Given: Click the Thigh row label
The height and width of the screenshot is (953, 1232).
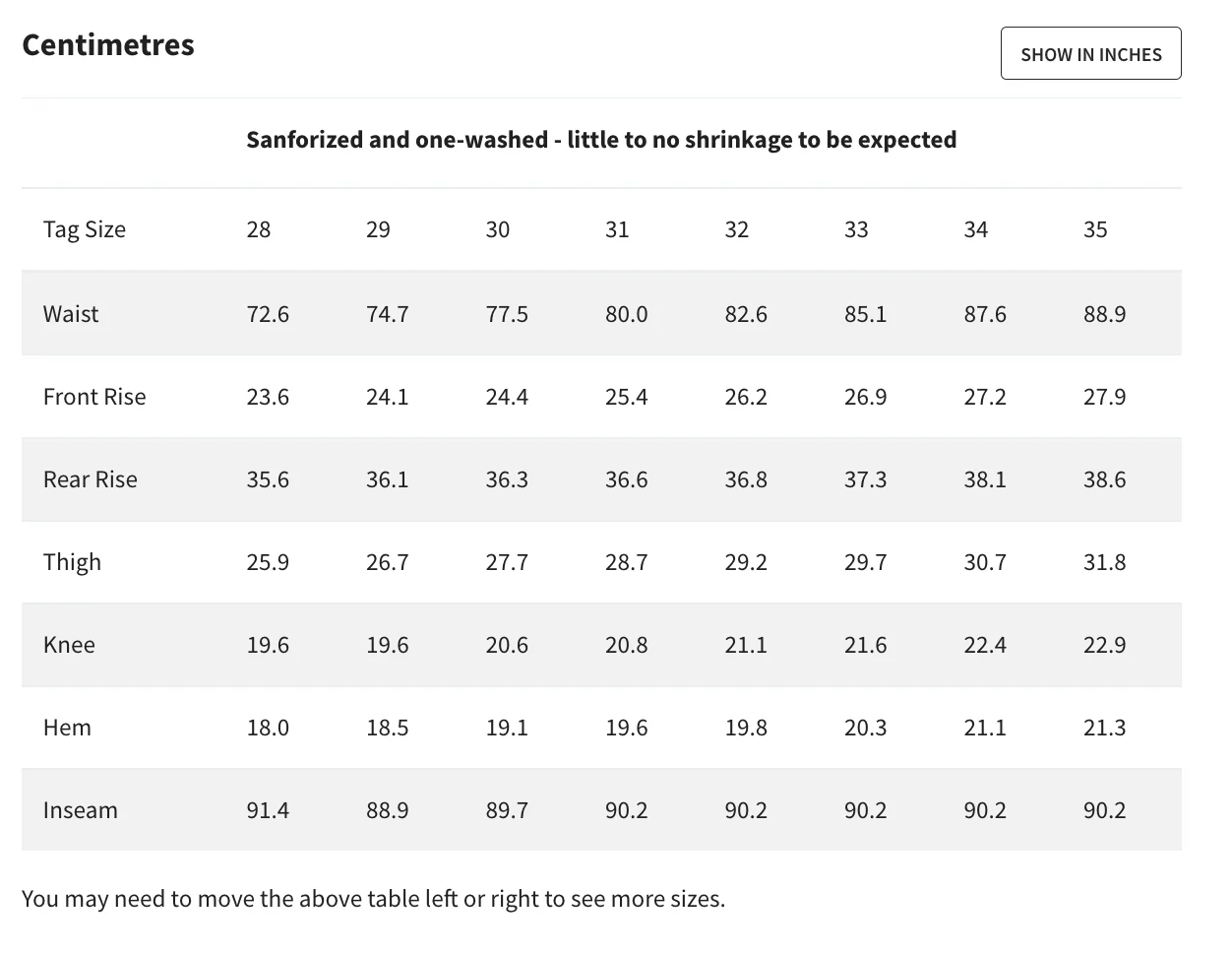Looking at the screenshot, I should tap(72, 562).
